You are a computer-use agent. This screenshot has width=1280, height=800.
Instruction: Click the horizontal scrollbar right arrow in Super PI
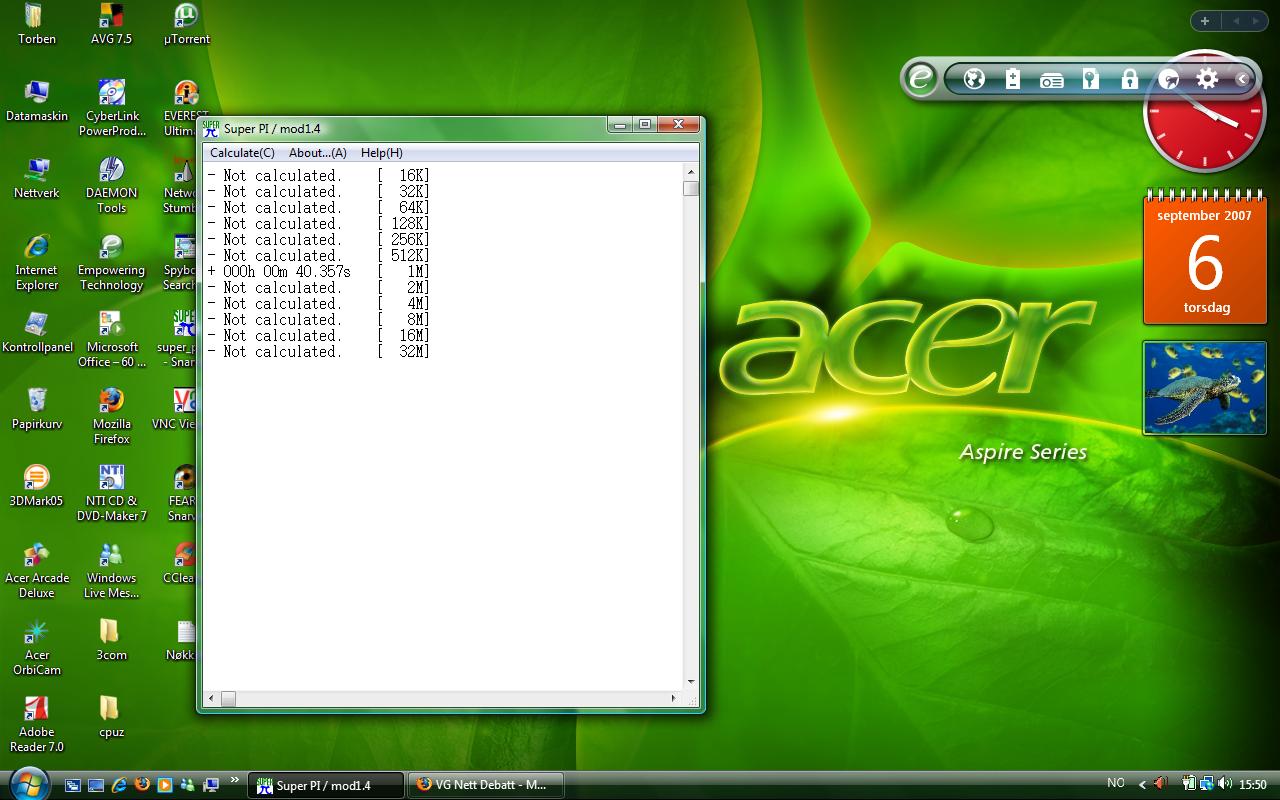(673, 698)
